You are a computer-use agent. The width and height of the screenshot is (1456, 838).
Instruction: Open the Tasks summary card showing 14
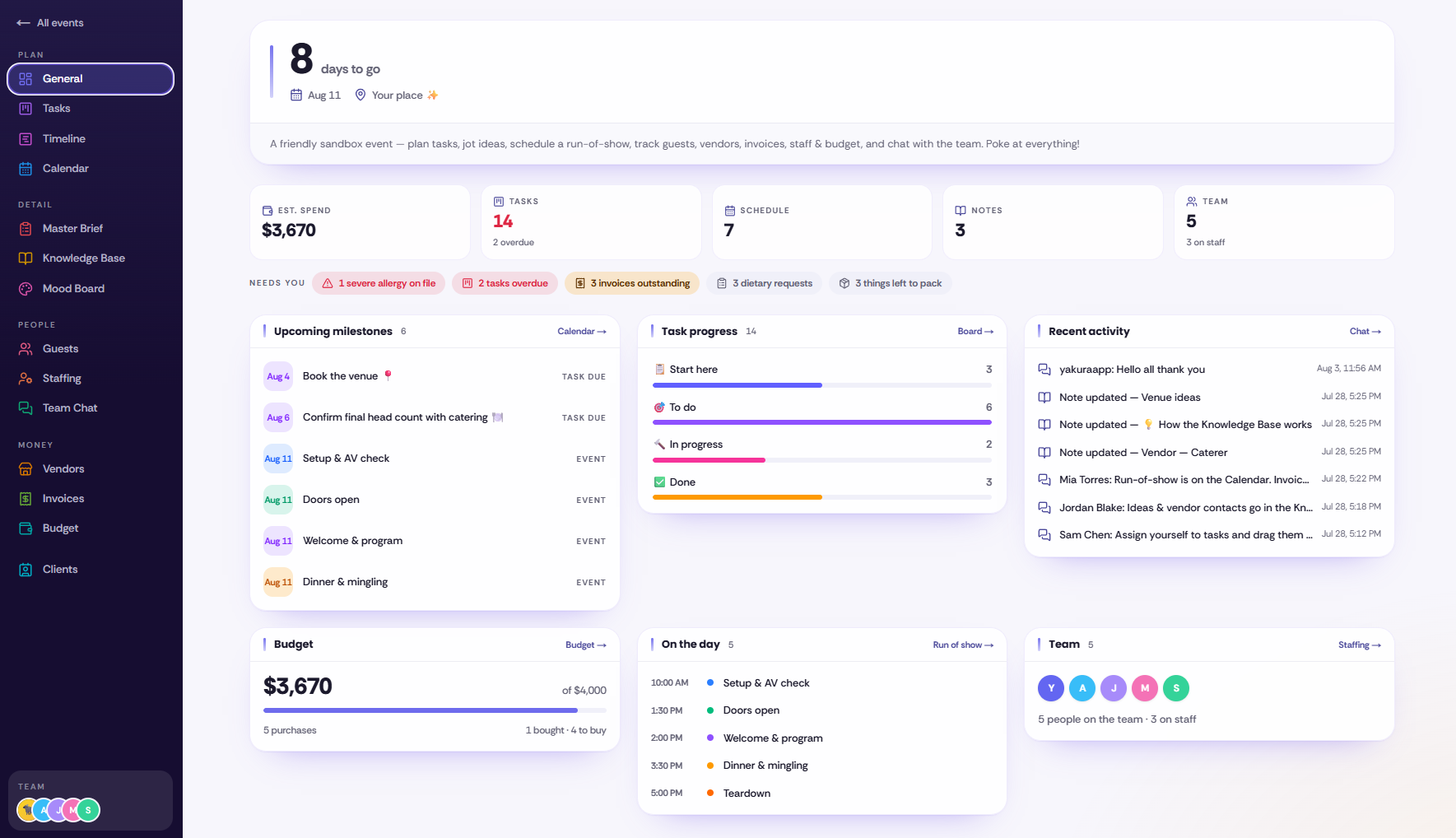coord(591,222)
